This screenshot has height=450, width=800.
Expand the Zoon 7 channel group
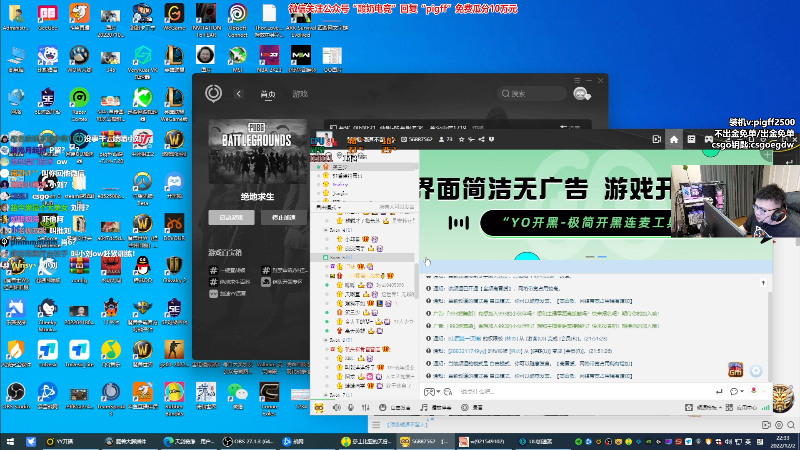326,395
